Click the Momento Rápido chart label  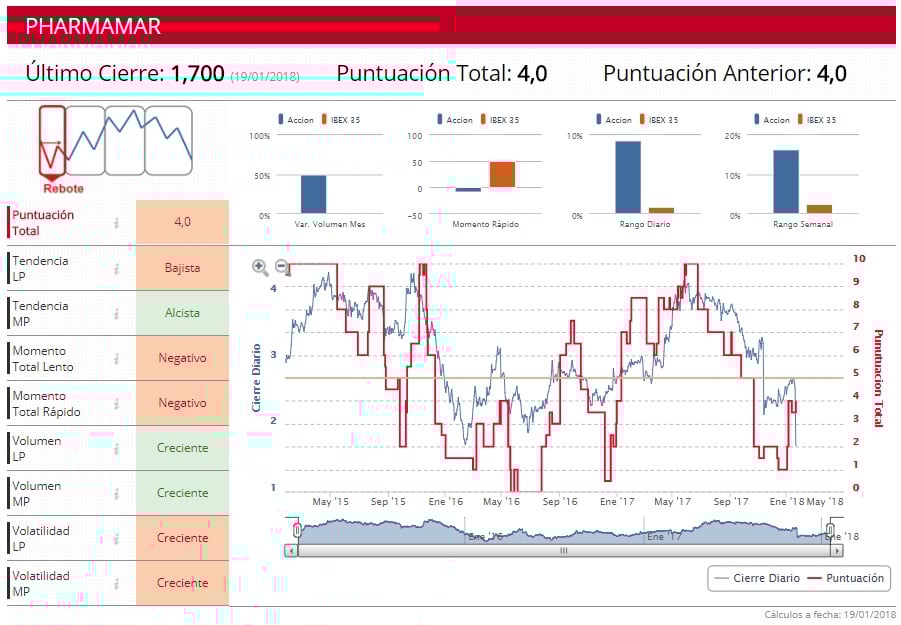point(486,224)
